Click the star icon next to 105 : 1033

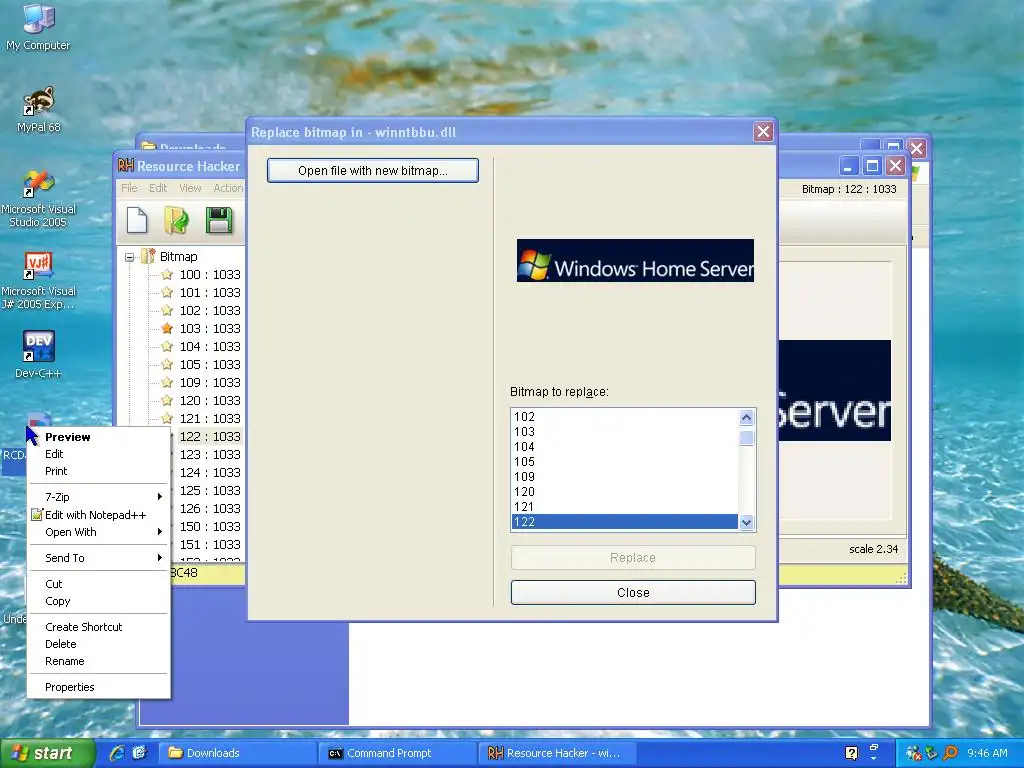tap(167, 364)
